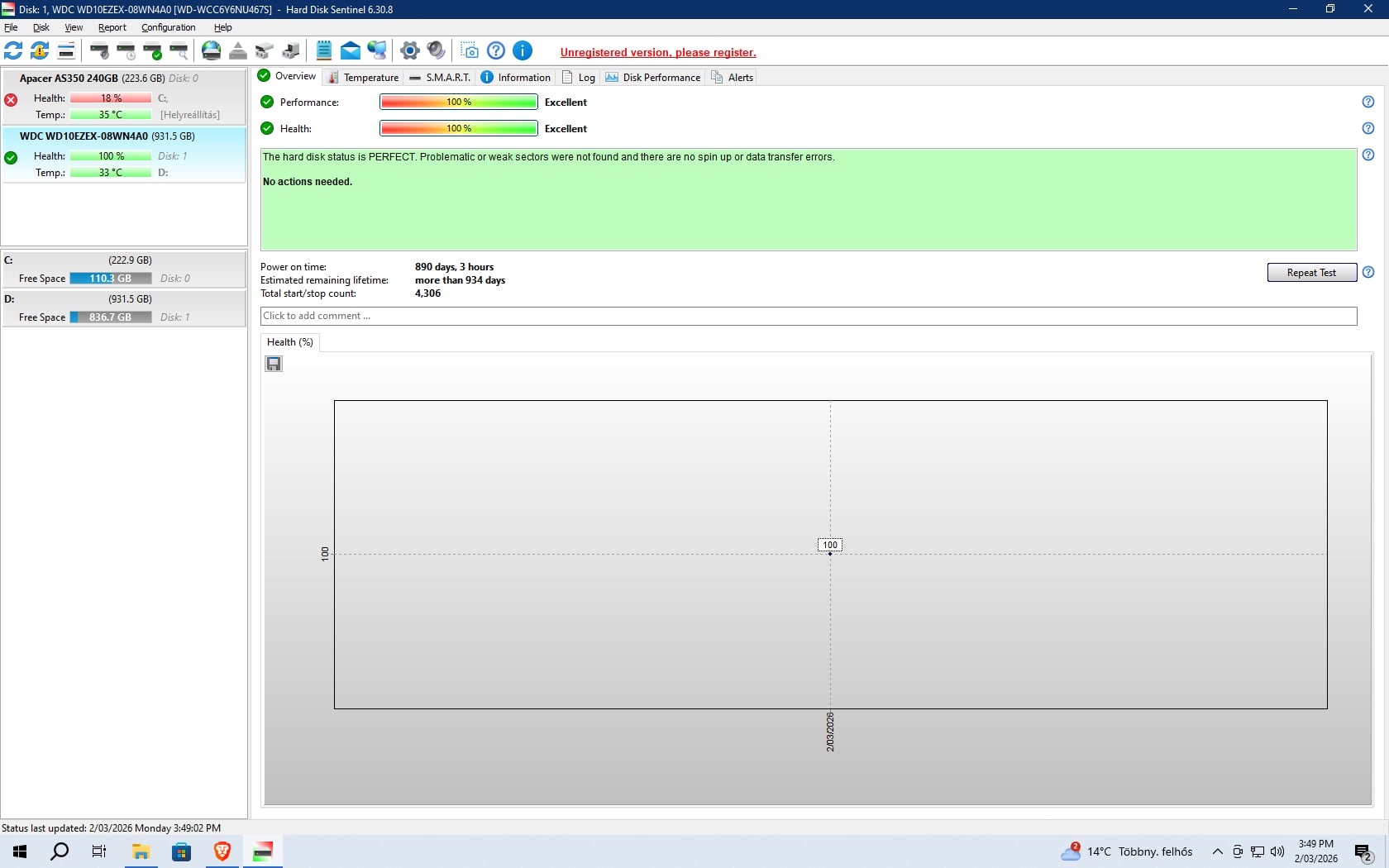Click the taskbar volume icon

(1277, 851)
